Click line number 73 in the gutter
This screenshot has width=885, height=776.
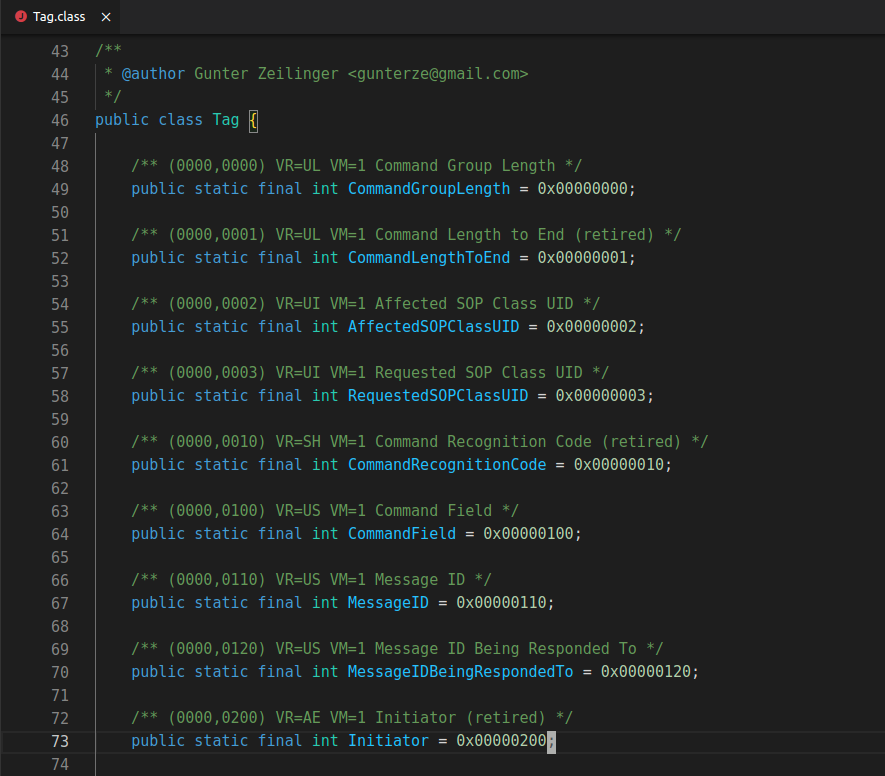click(60, 741)
